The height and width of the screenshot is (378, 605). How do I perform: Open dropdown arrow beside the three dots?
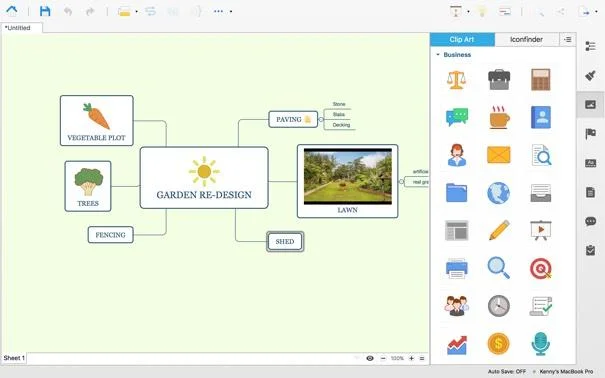click(231, 12)
